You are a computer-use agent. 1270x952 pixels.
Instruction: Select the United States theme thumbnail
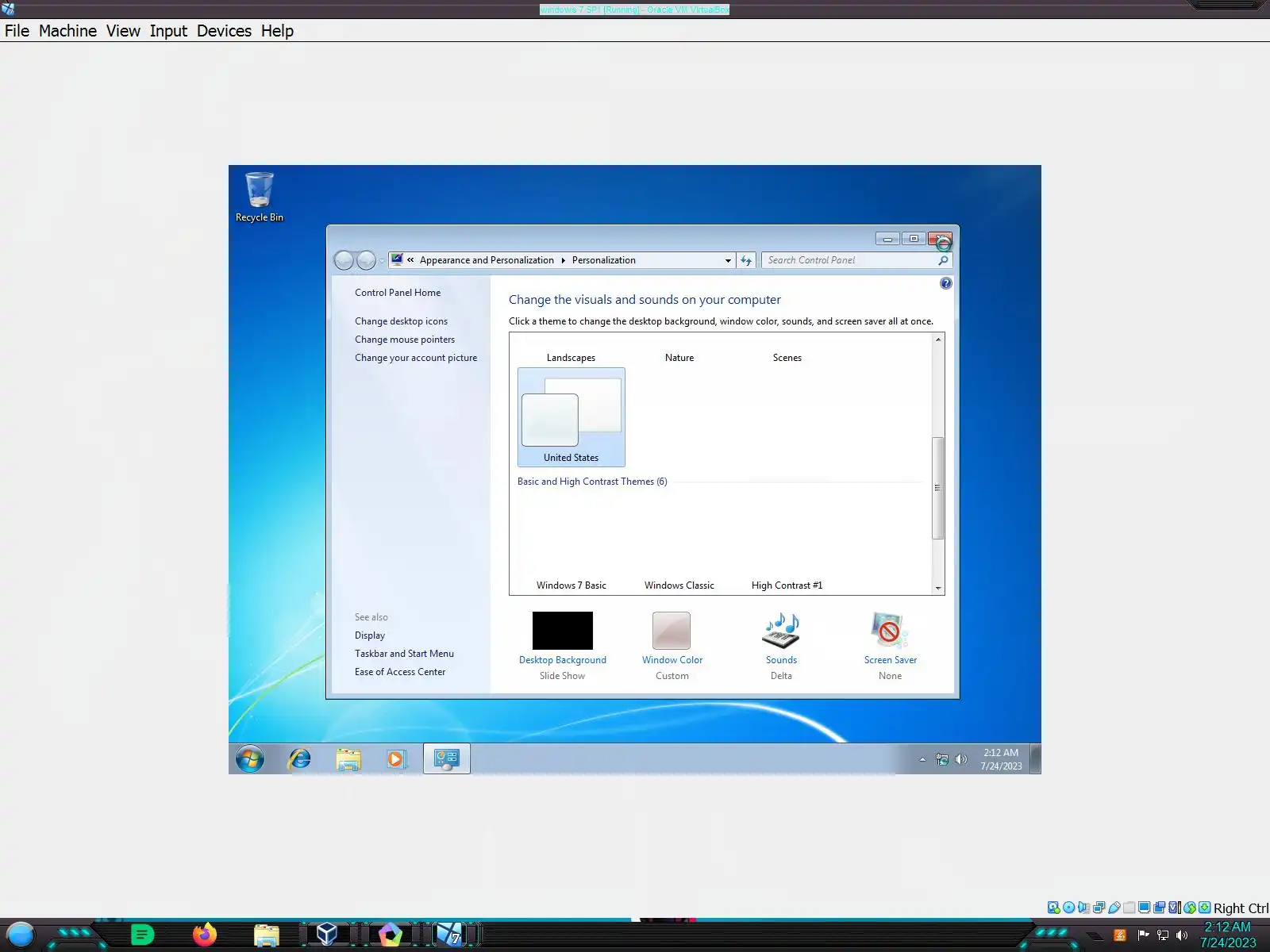[x=571, y=417]
